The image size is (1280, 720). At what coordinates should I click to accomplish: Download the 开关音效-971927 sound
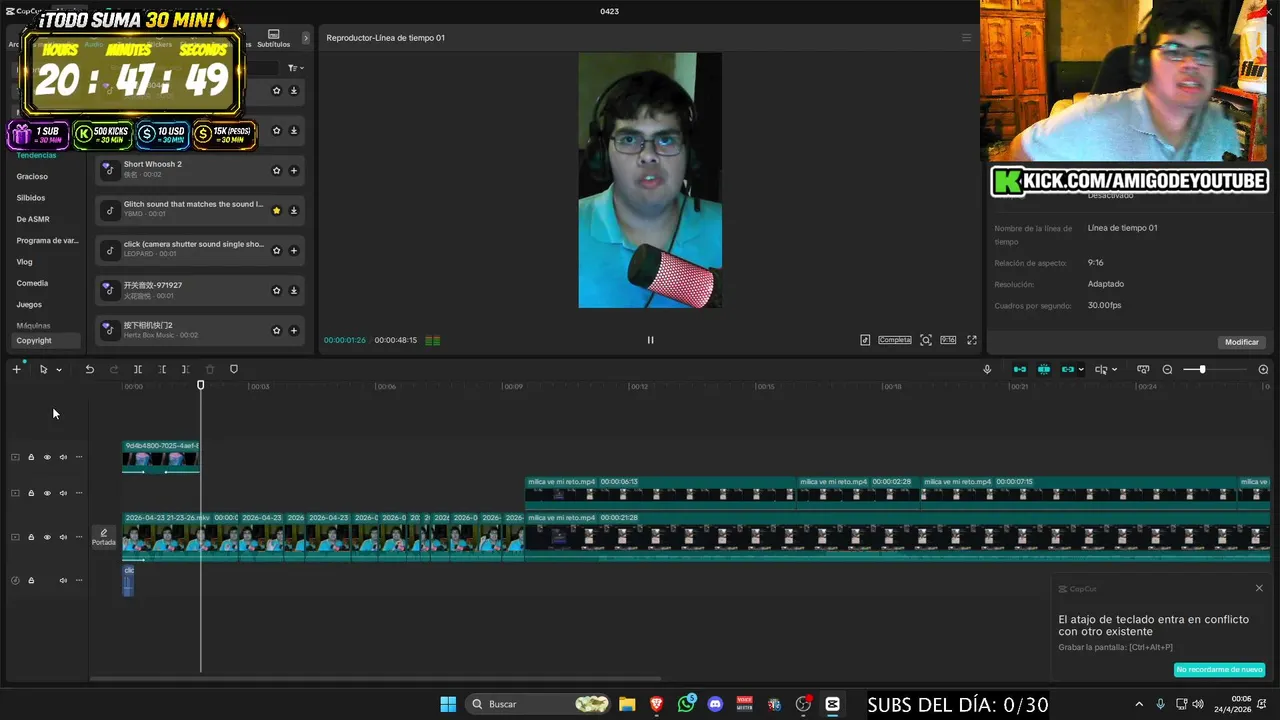tap(294, 290)
